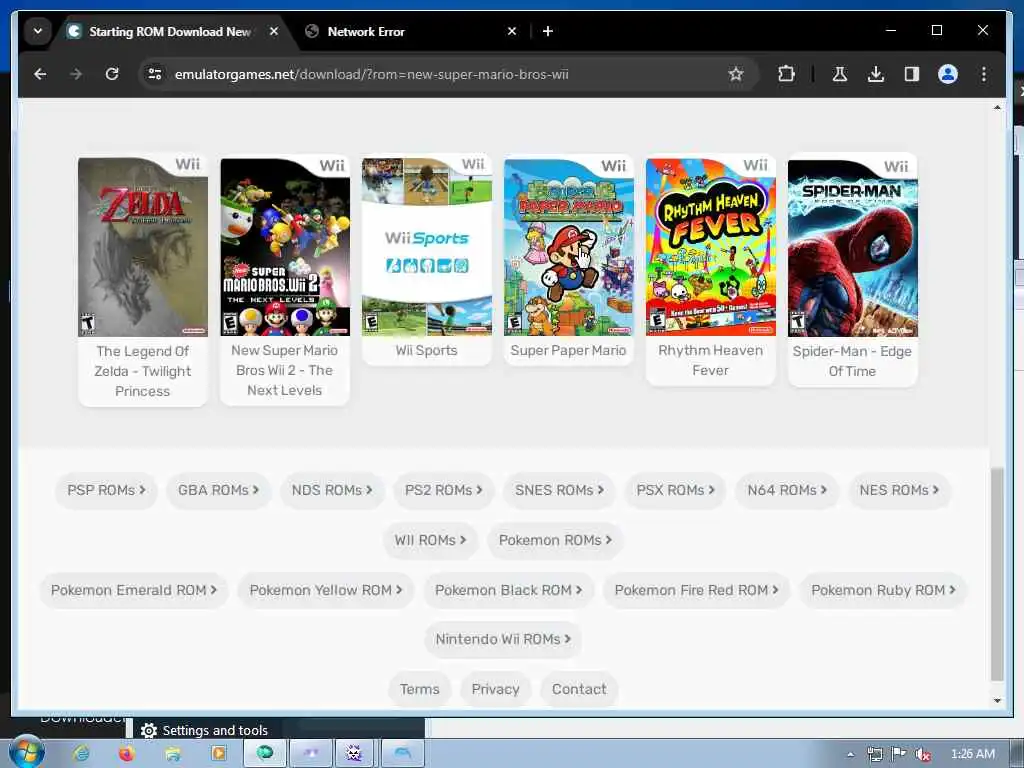Go back to the previous page

[40, 74]
